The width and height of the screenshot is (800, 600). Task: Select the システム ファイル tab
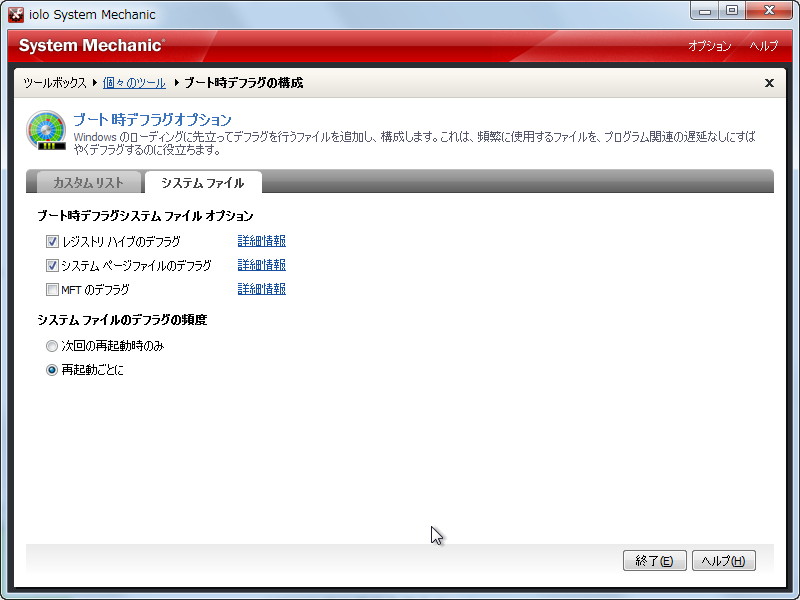(203, 183)
